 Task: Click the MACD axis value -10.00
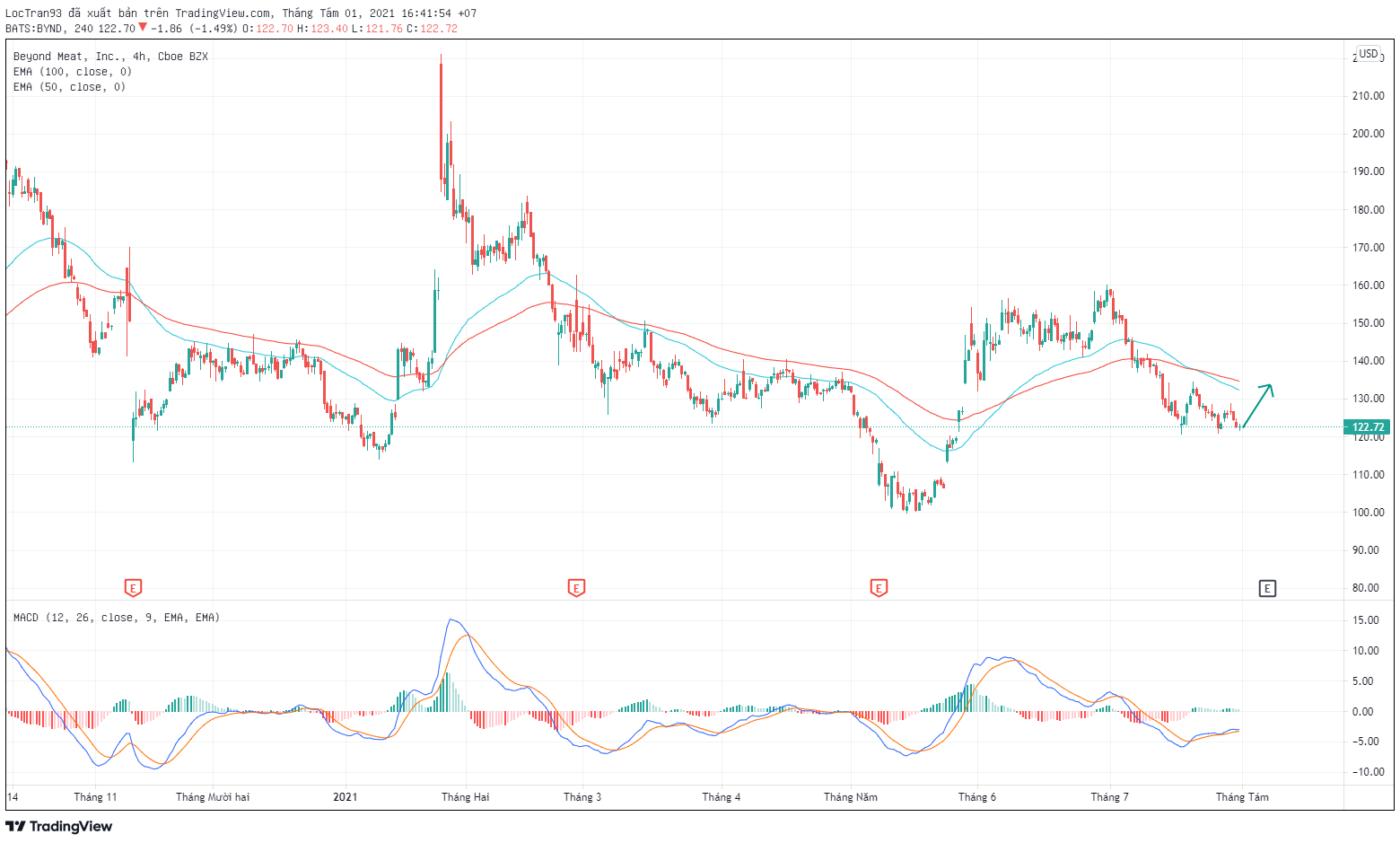1367,772
